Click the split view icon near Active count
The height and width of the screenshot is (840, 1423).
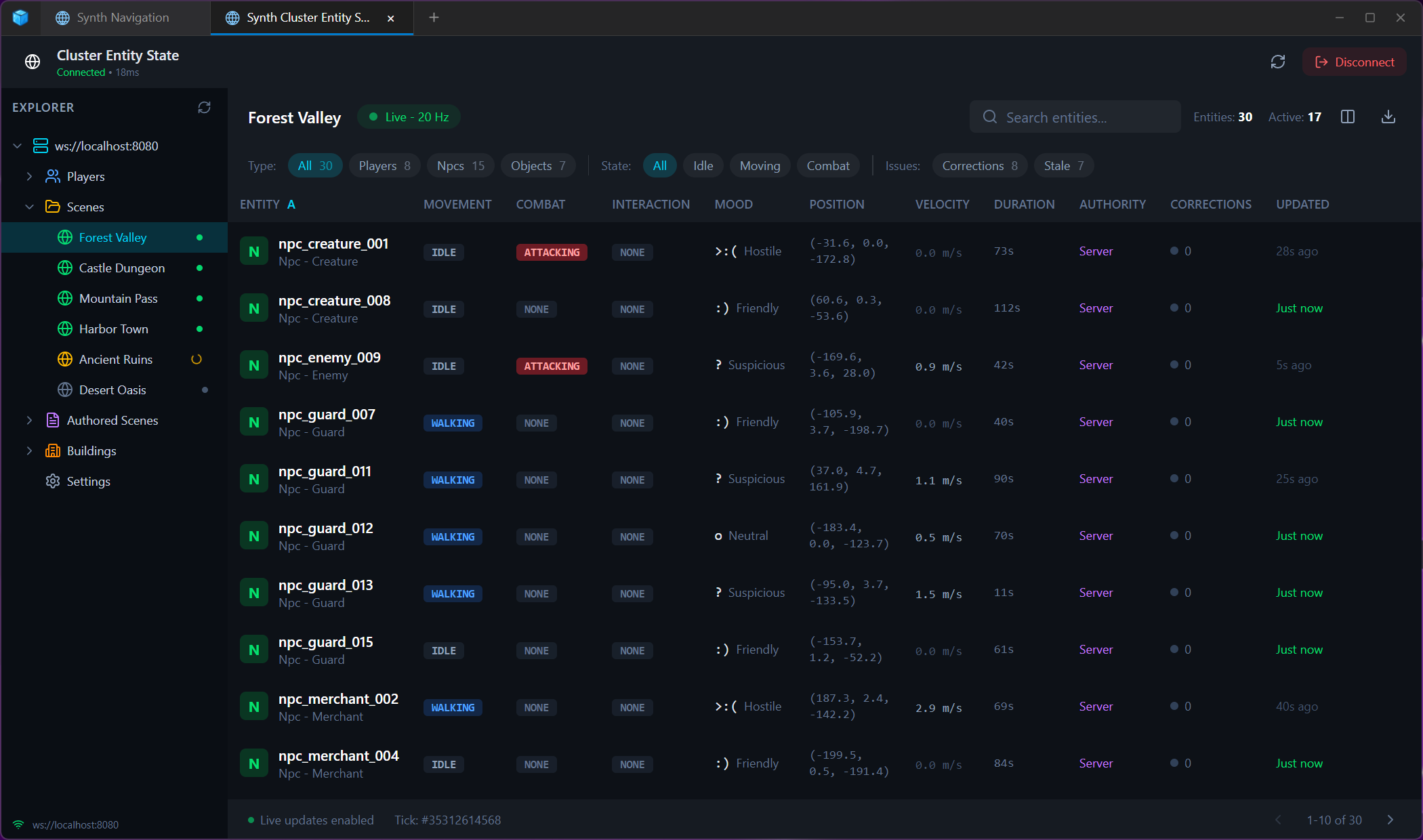(1348, 117)
